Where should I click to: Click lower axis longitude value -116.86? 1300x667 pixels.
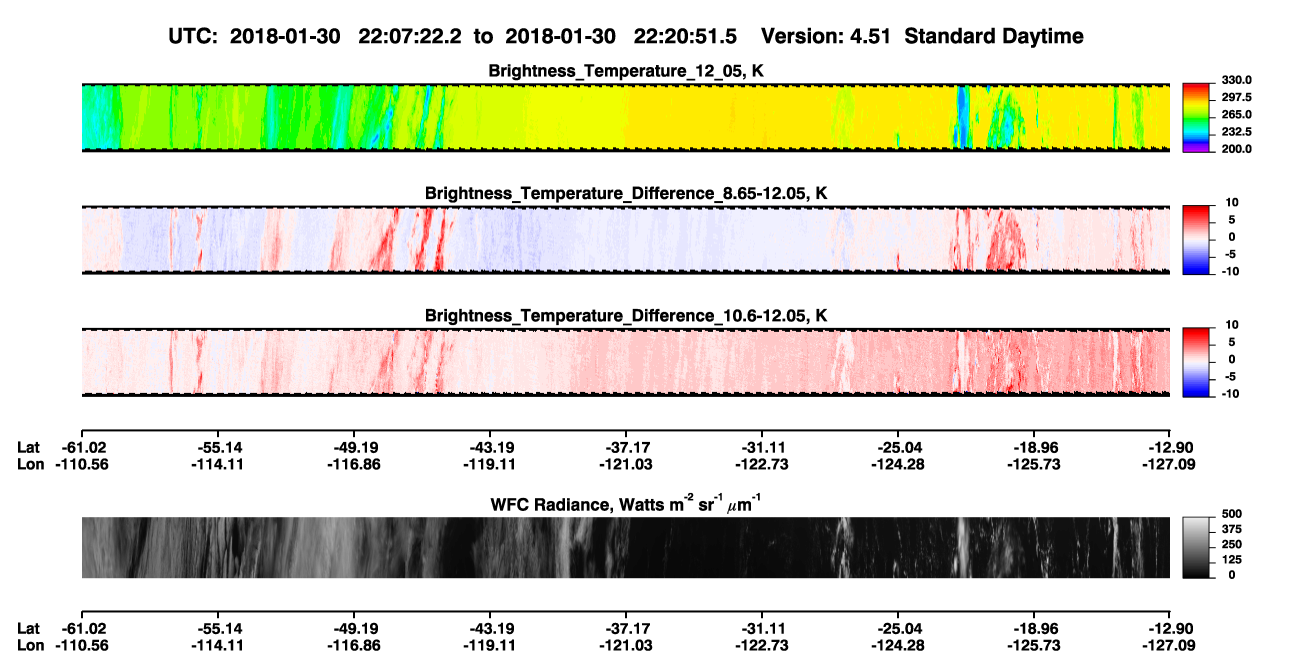point(353,646)
